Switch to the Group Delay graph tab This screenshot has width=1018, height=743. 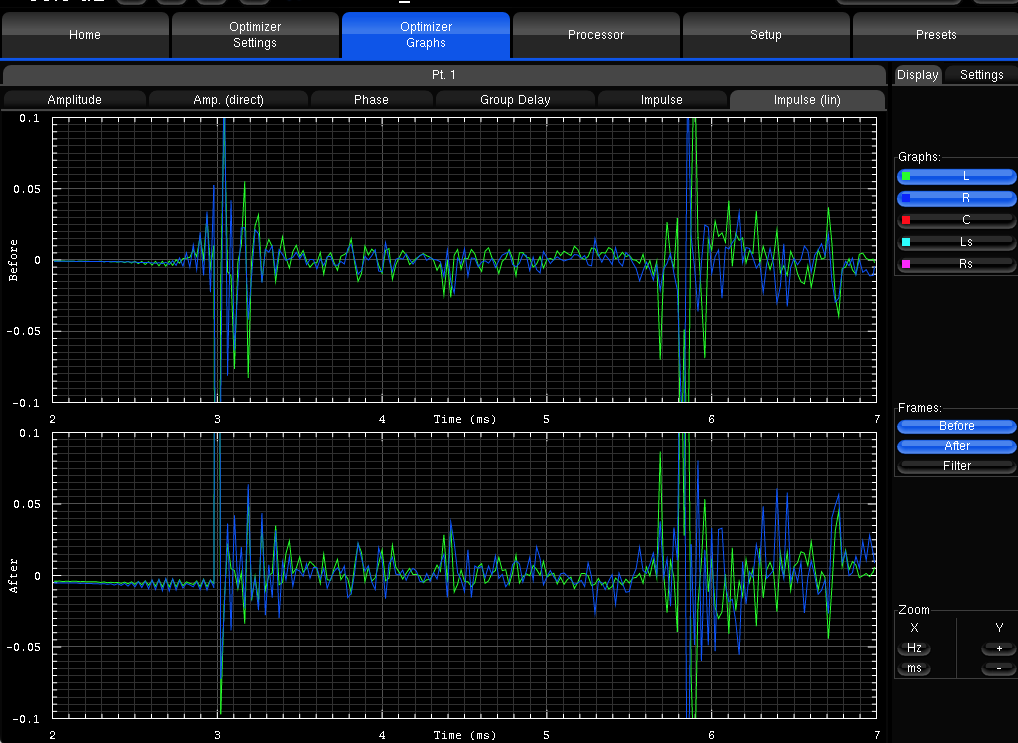tap(515, 100)
